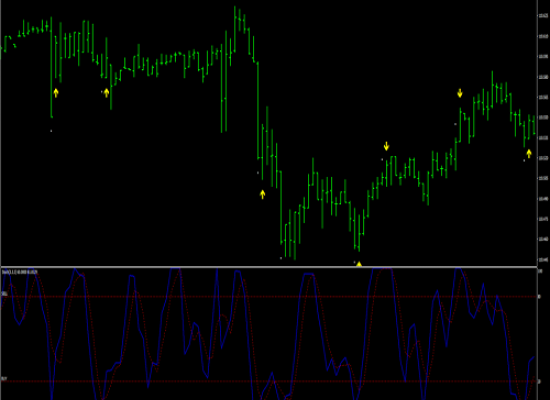Select the lower red dotted level line
The height and width of the screenshot is (400, 550).
pyautogui.click(x=269, y=381)
